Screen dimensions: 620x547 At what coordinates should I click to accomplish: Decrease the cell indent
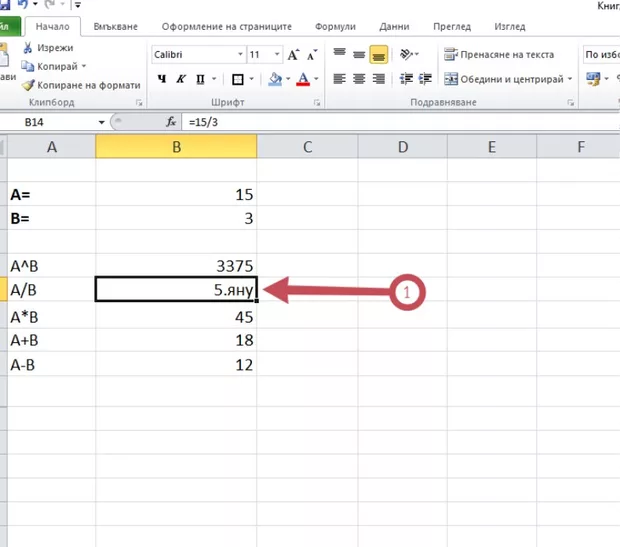click(406, 79)
